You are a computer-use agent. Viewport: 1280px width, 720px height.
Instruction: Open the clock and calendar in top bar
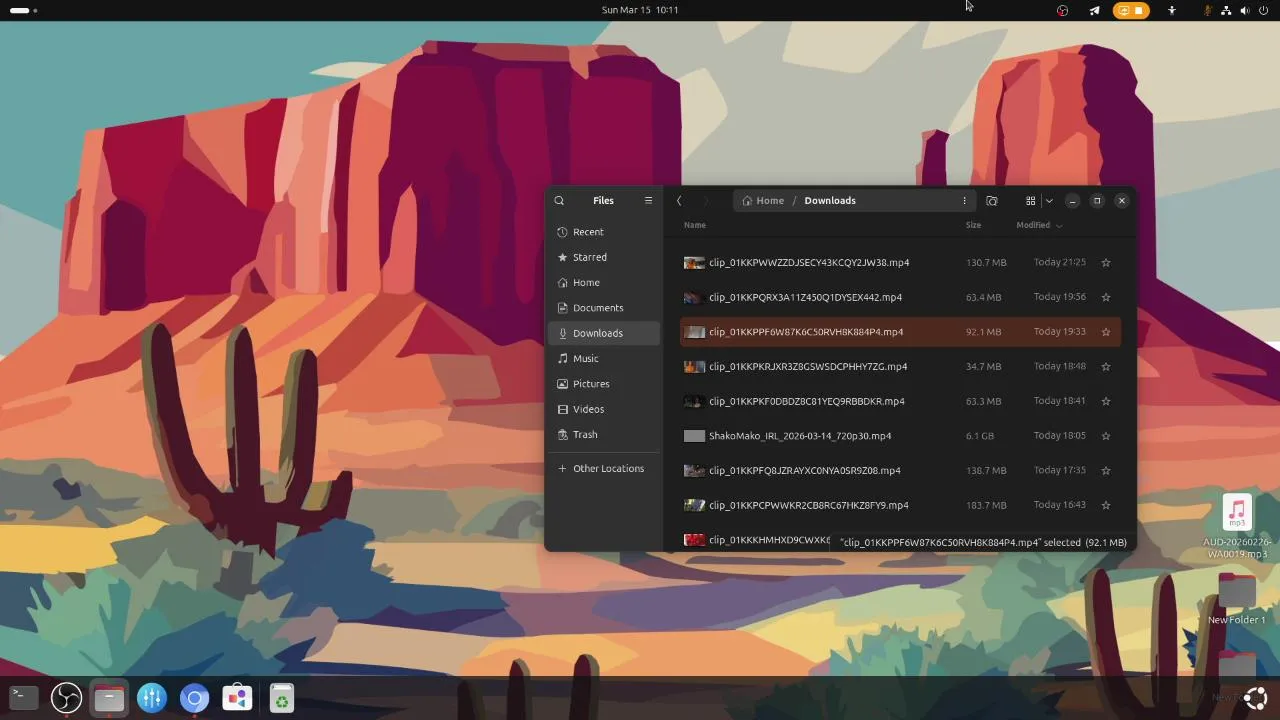pos(640,10)
